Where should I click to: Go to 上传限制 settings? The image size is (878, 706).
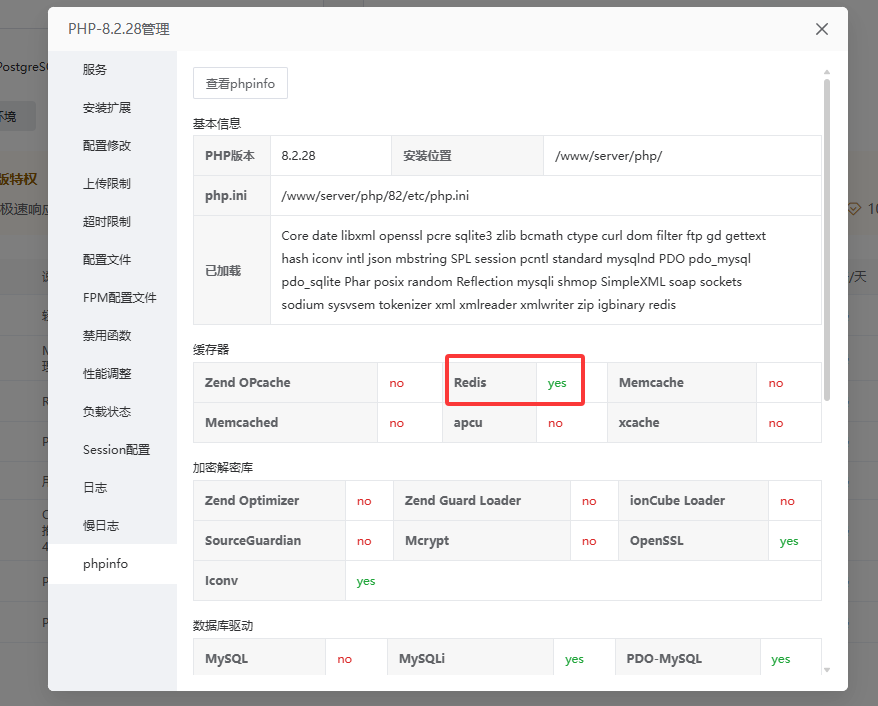pyautogui.click(x=106, y=184)
